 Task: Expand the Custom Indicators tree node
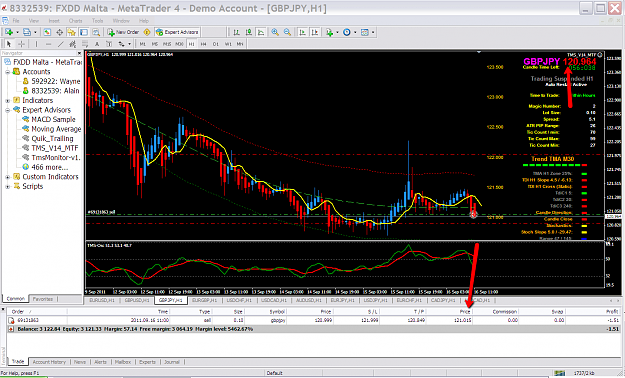8,177
